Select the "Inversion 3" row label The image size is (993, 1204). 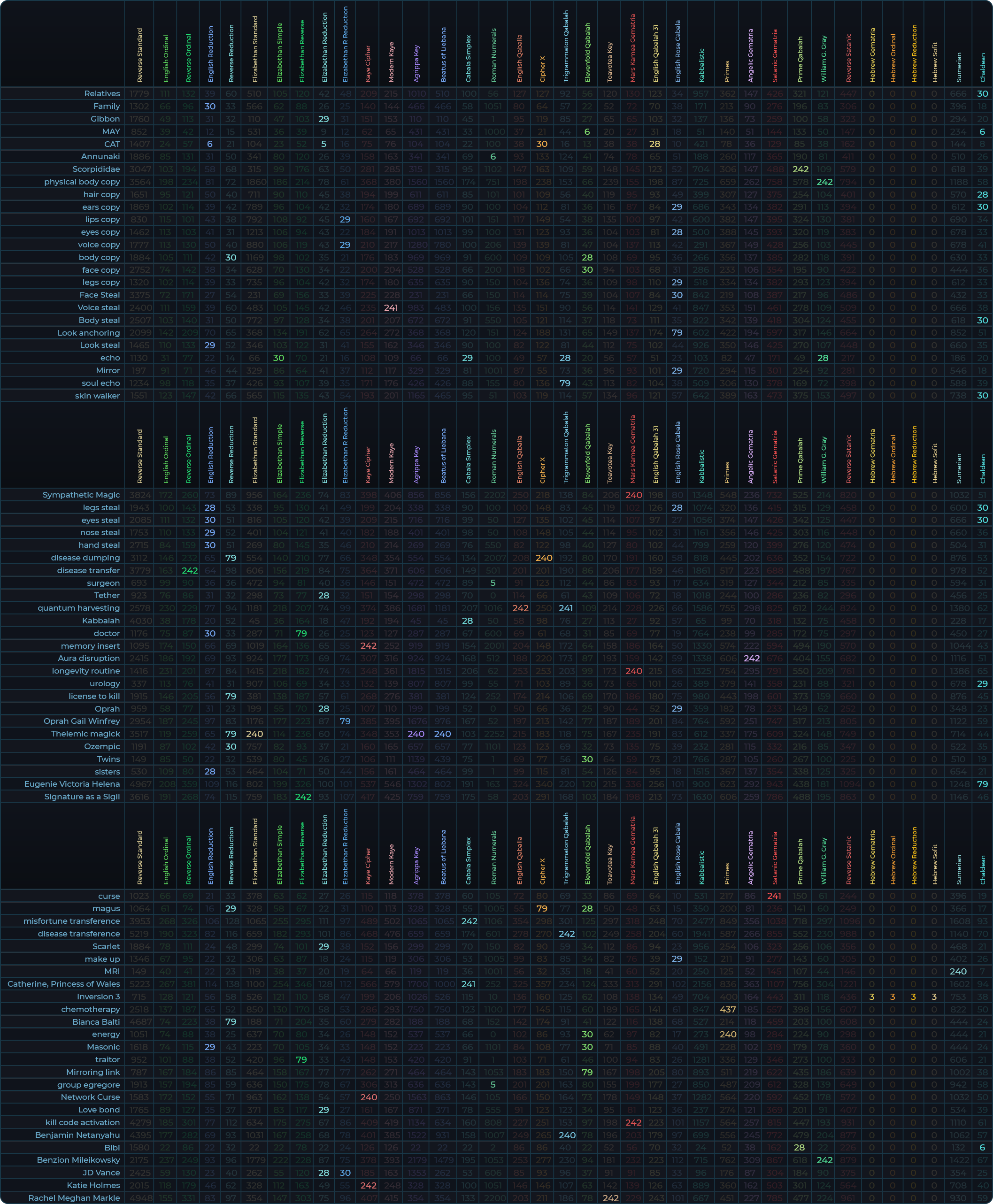99,997
